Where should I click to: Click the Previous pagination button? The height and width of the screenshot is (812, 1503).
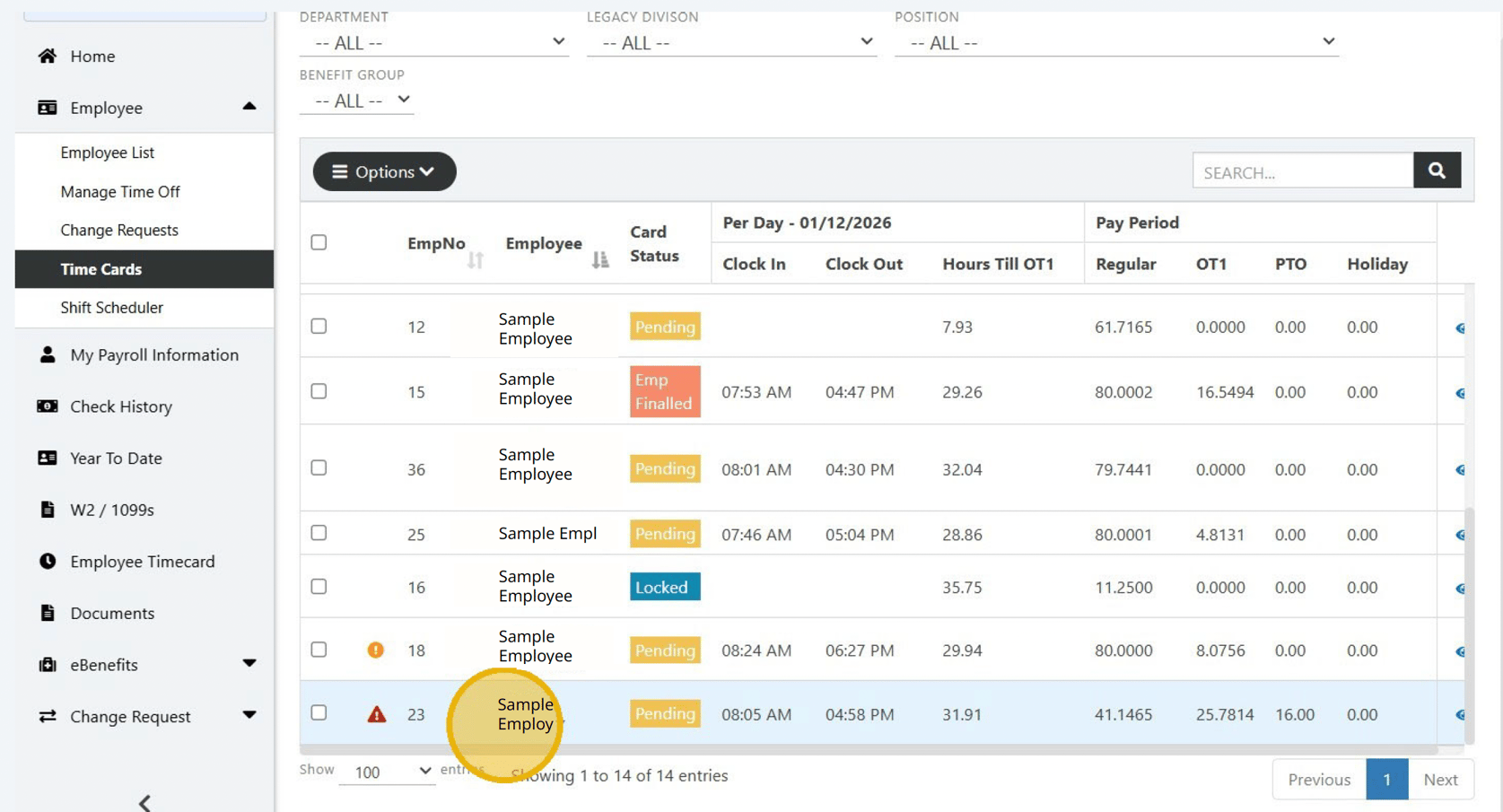pyautogui.click(x=1319, y=779)
